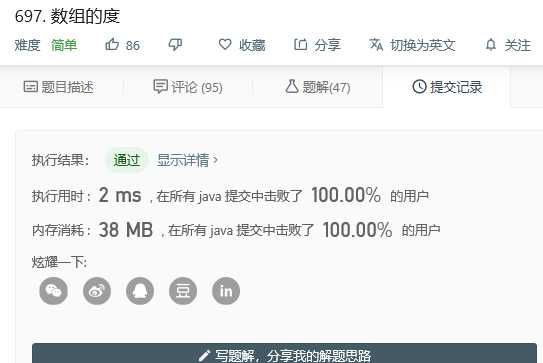Click the bell 关注 icon
The image size is (543, 363).
tap(491, 45)
